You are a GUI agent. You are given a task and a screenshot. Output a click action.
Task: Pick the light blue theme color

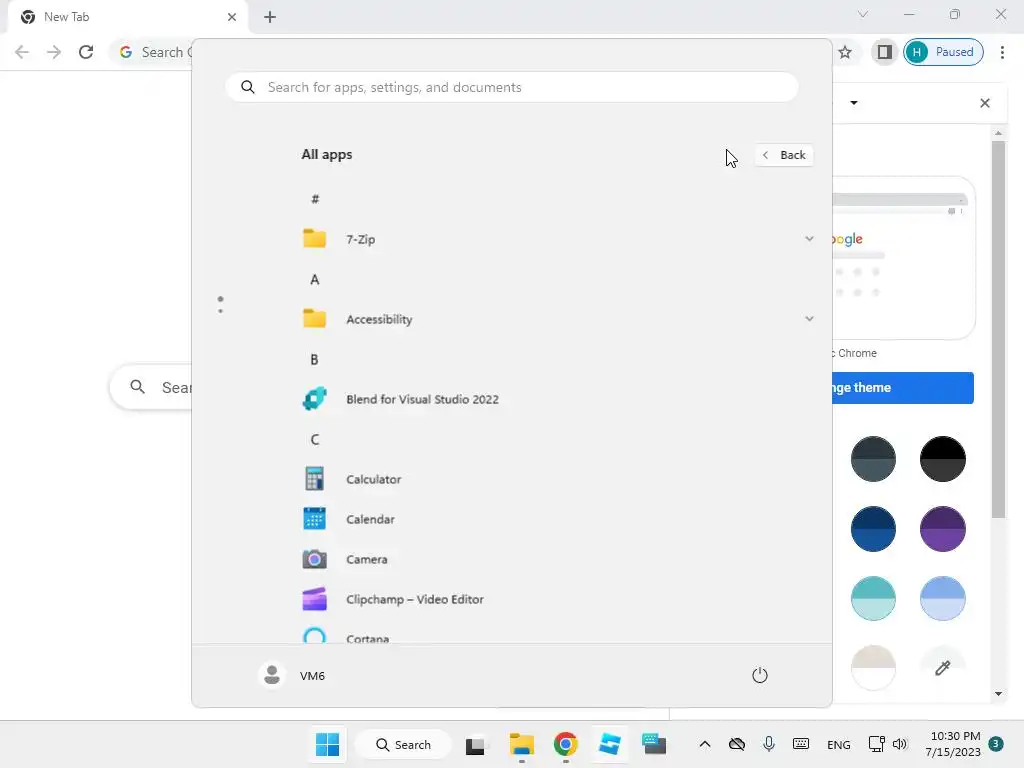tap(942, 598)
